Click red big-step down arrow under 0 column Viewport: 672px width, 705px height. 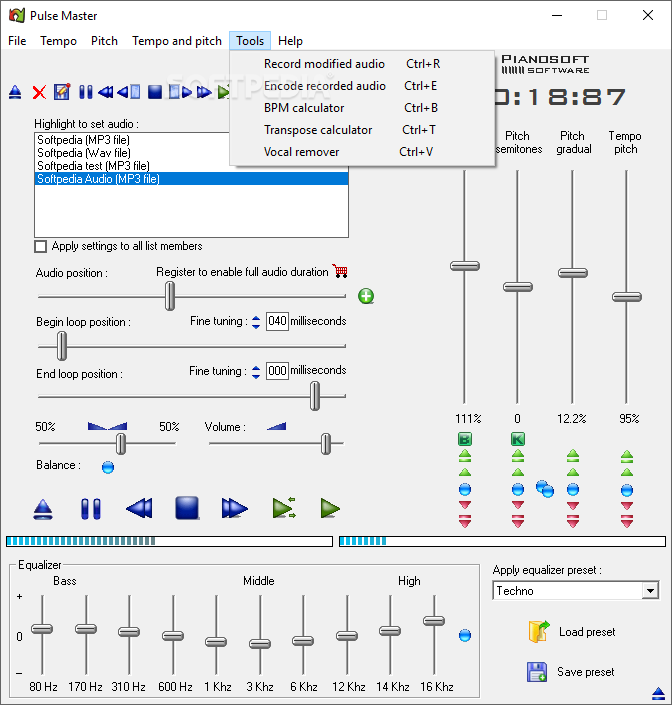click(x=518, y=522)
